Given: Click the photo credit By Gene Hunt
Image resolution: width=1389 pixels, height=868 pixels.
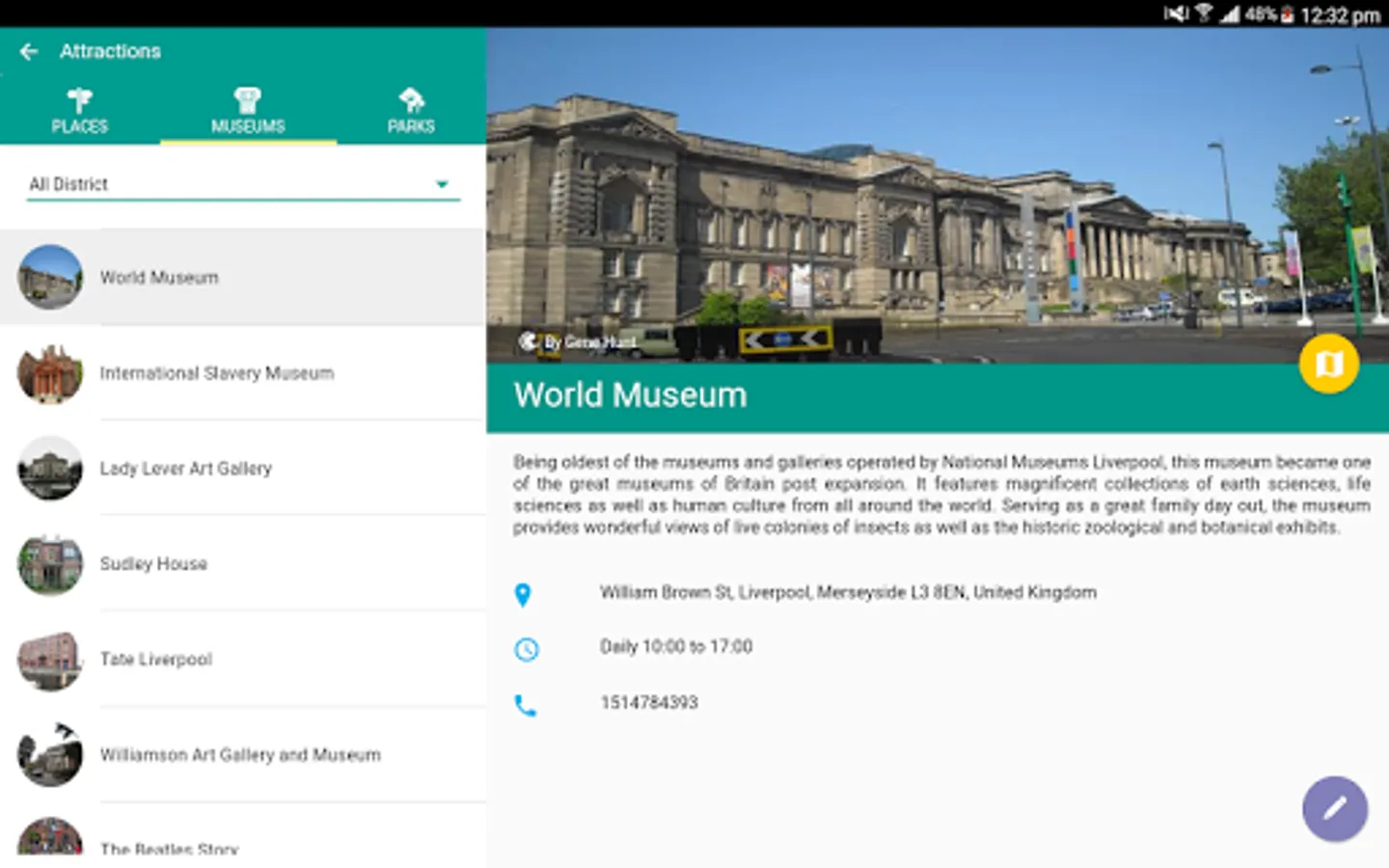Looking at the screenshot, I should 590,341.
